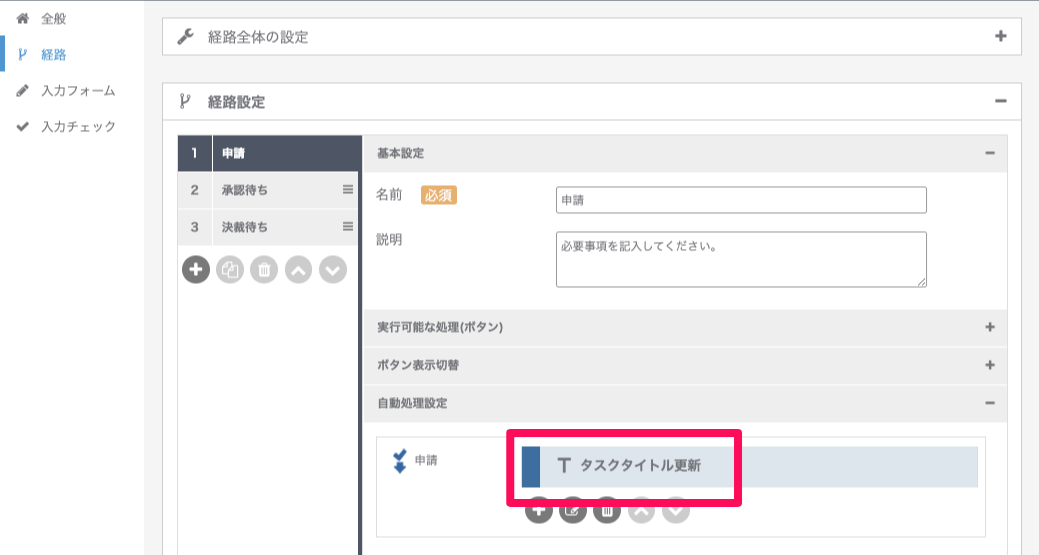
Task: Select the 承認待ち route step
Action: point(244,190)
